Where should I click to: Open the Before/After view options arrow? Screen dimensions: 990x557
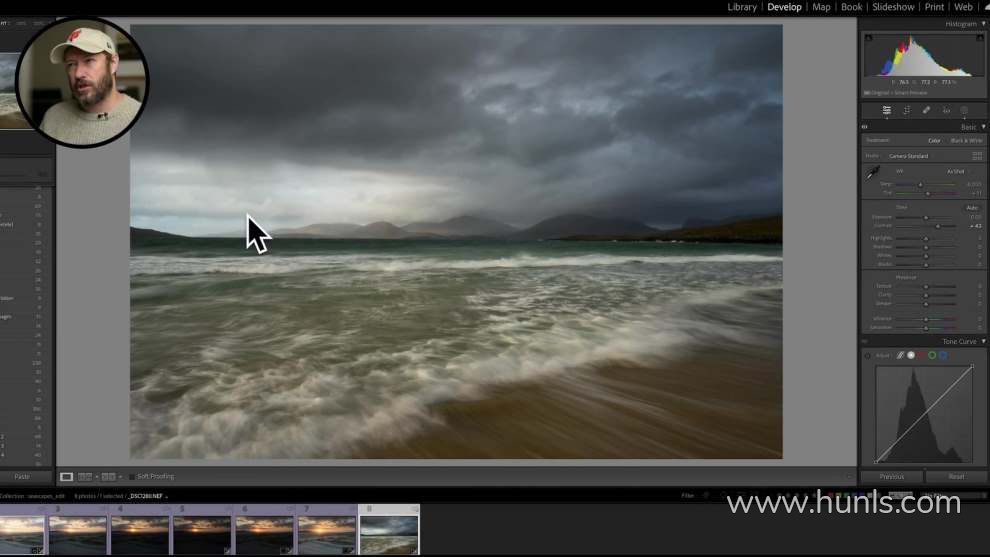tap(120, 477)
